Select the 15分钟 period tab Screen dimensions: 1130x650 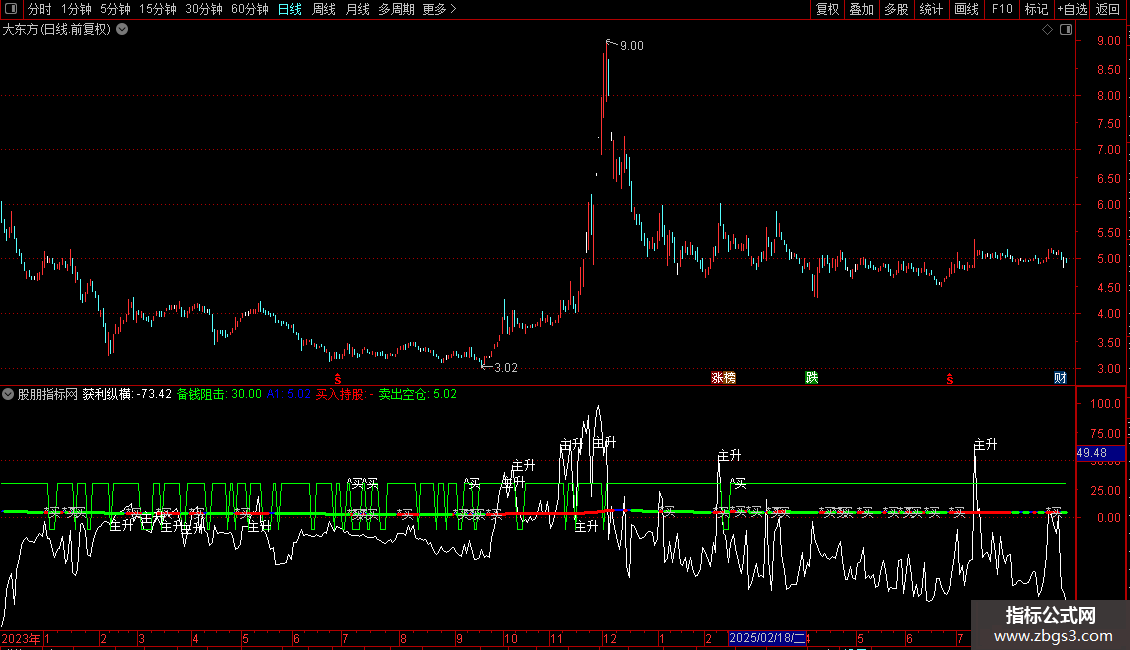coord(157,9)
